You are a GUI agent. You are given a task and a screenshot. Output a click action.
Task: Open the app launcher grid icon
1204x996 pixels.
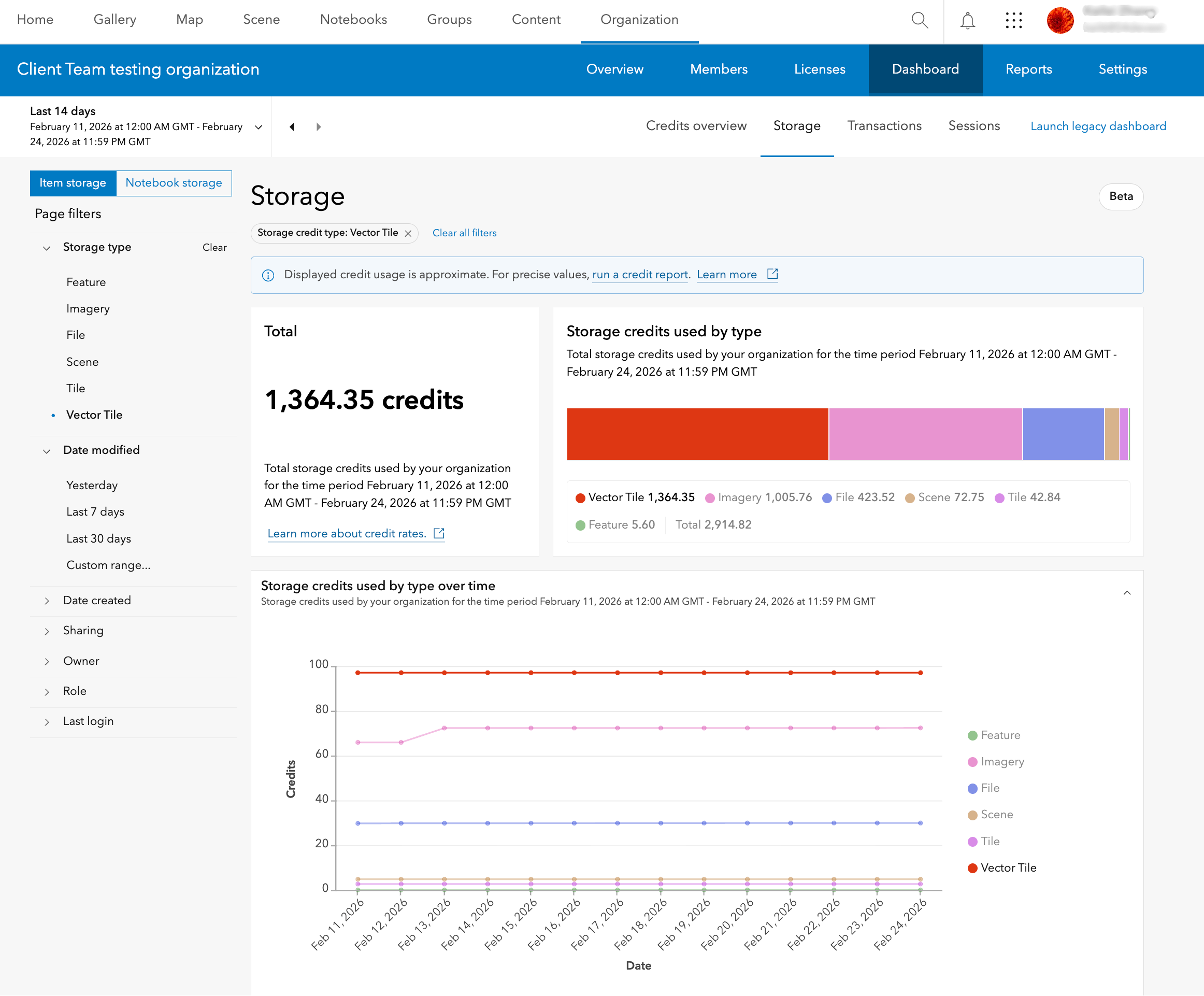[x=1014, y=21]
